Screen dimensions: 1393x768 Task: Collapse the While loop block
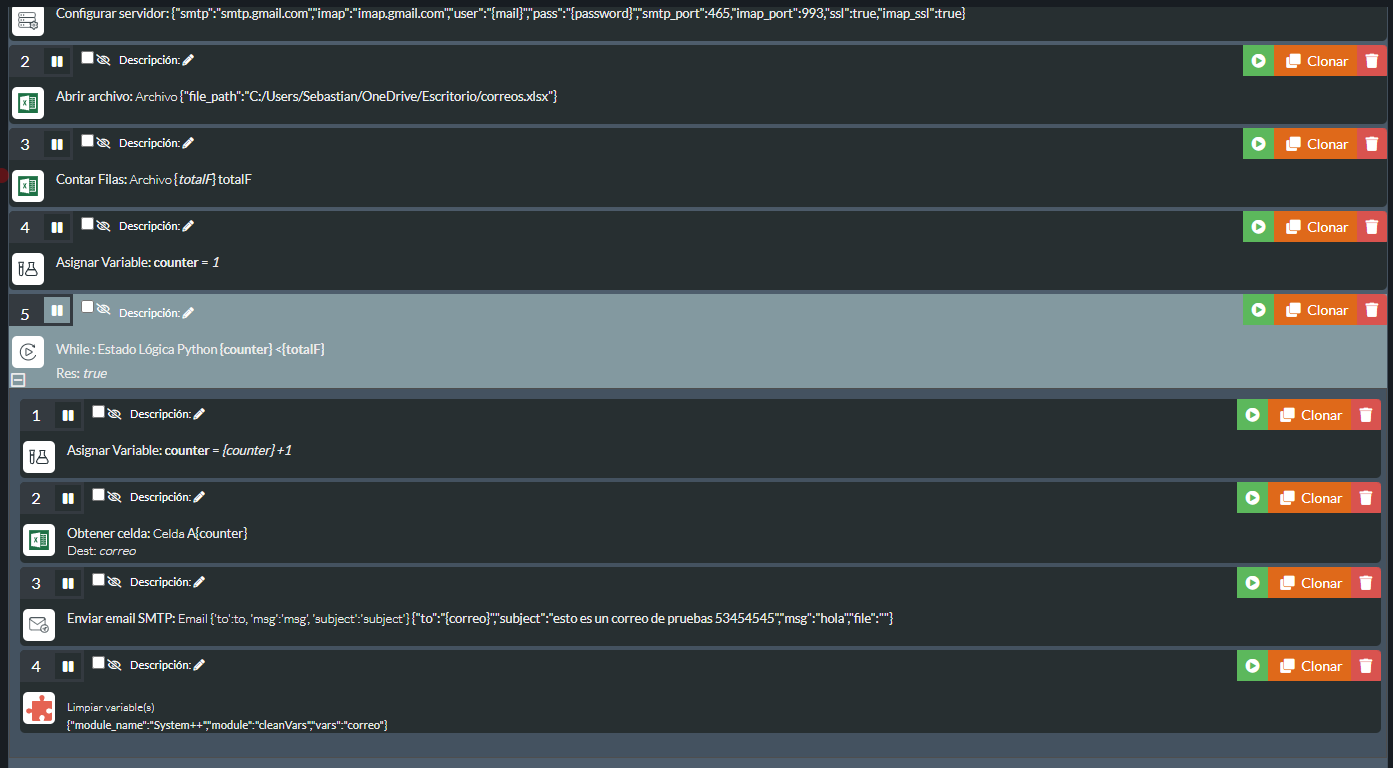[x=17, y=379]
